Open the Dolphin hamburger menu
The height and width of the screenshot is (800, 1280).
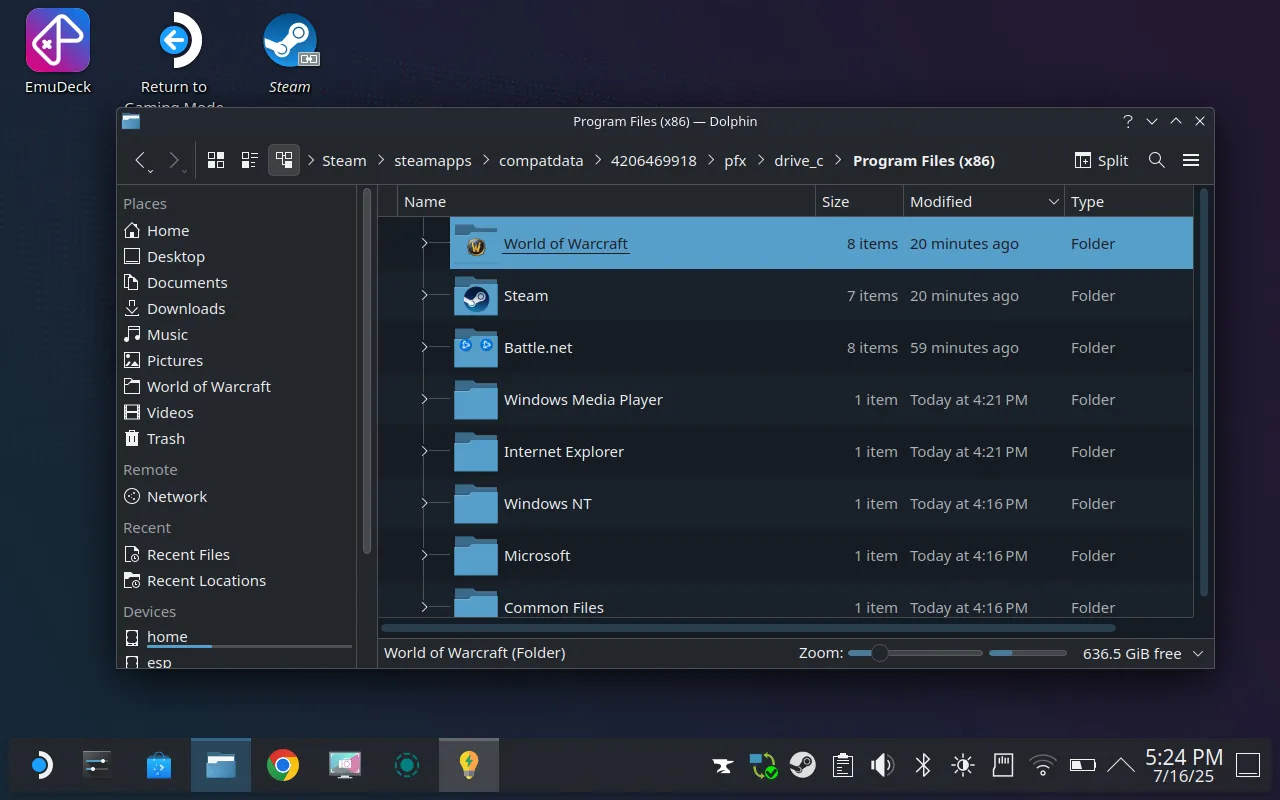pyautogui.click(x=1190, y=160)
